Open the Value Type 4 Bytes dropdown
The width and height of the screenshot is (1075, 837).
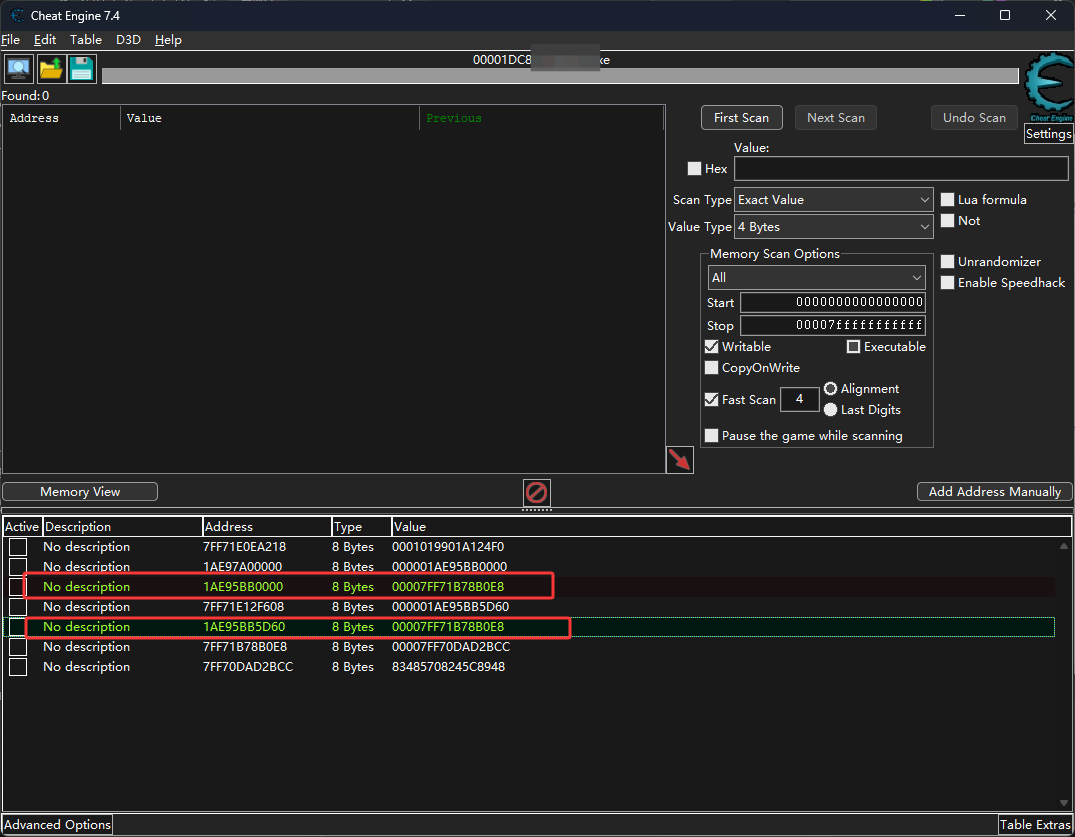point(833,227)
